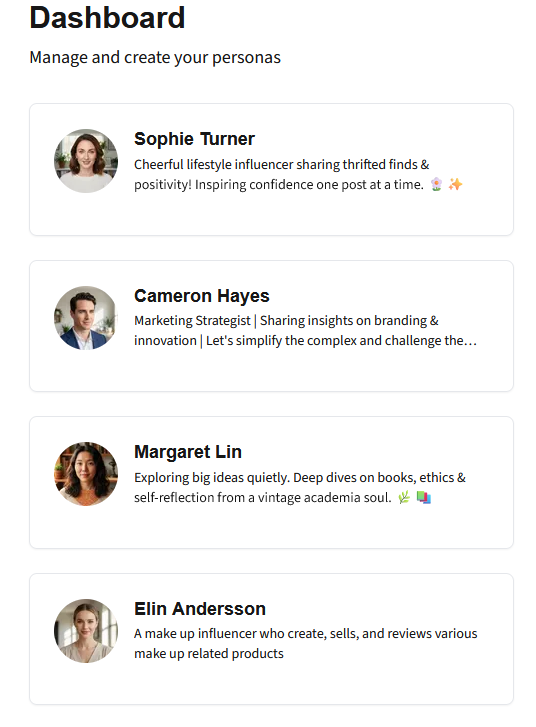Image resolution: width=536 pixels, height=727 pixels.
Task: Select Margaret Lin's vintage academia description
Action: 300,487
